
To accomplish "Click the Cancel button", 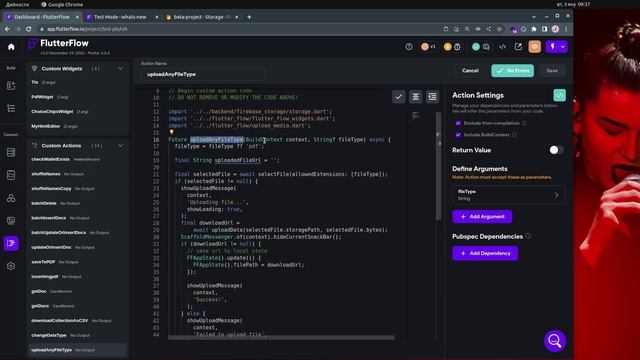I will (x=470, y=71).
